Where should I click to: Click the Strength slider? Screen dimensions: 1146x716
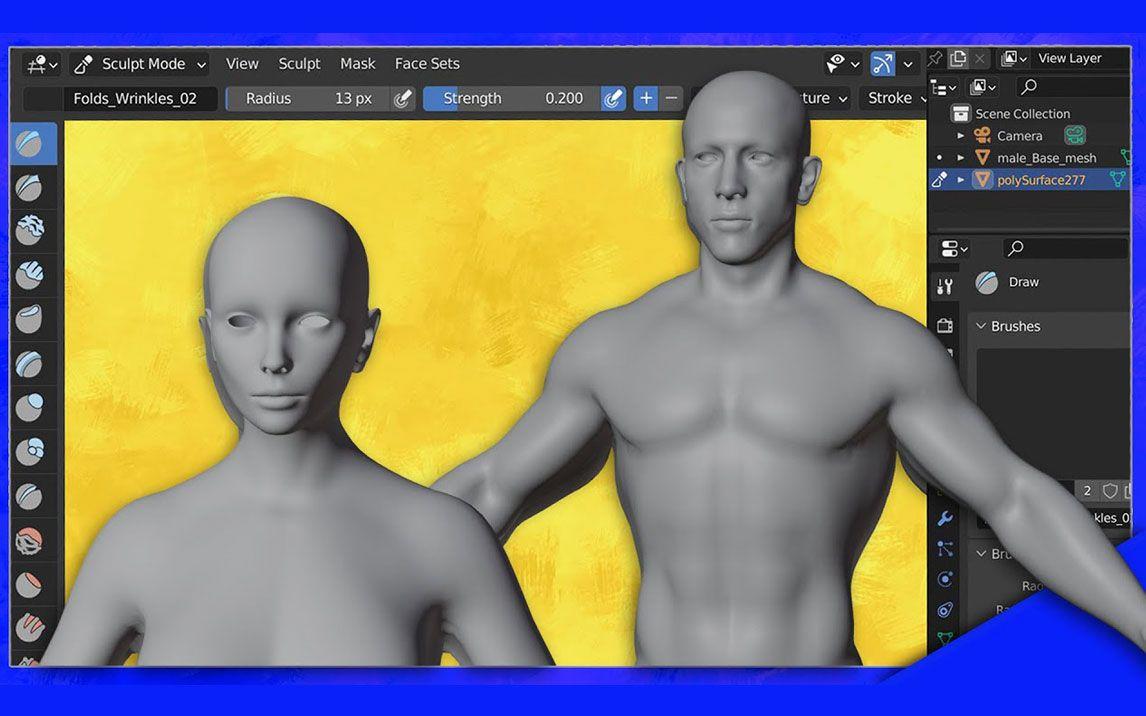pos(511,98)
